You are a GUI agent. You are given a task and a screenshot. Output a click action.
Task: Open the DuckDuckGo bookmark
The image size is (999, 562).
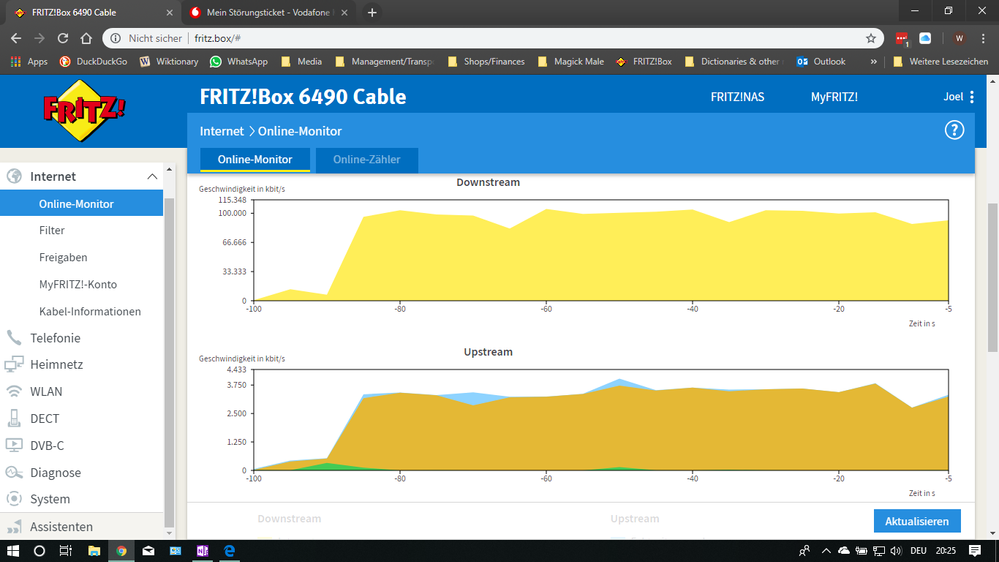coord(94,62)
